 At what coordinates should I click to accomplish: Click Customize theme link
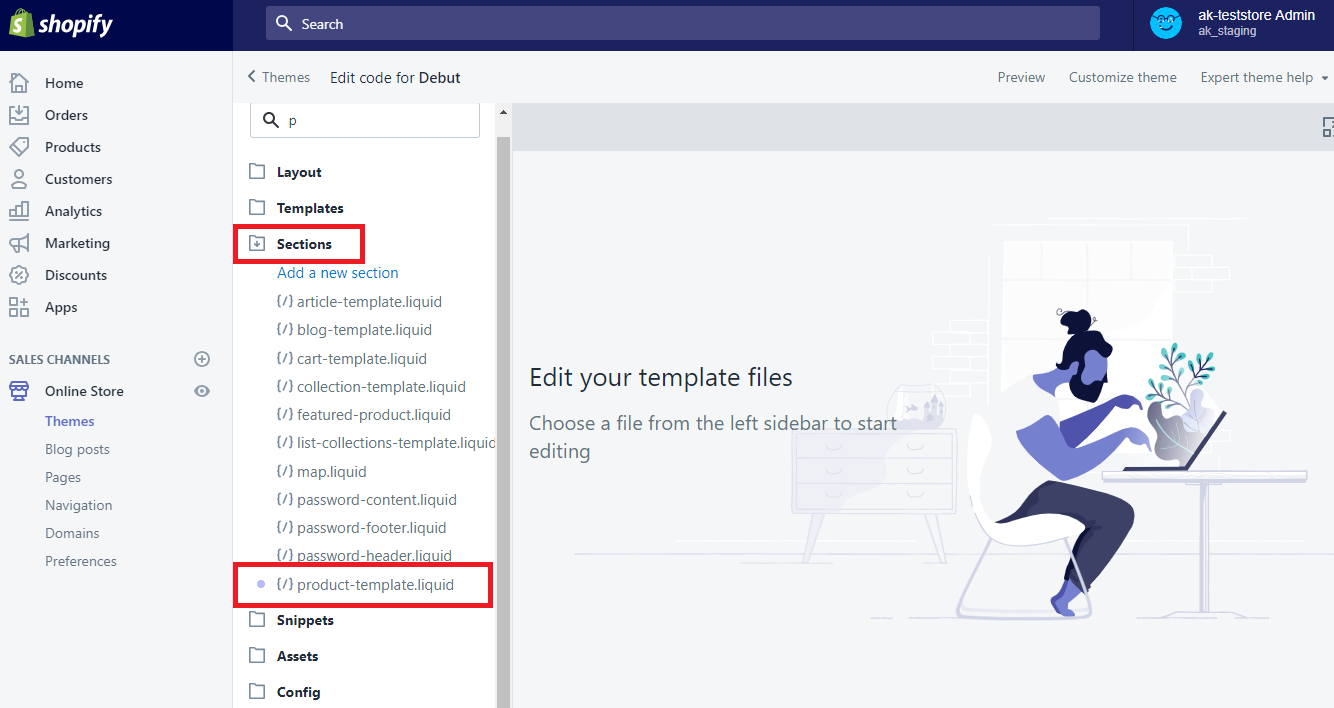(1122, 77)
